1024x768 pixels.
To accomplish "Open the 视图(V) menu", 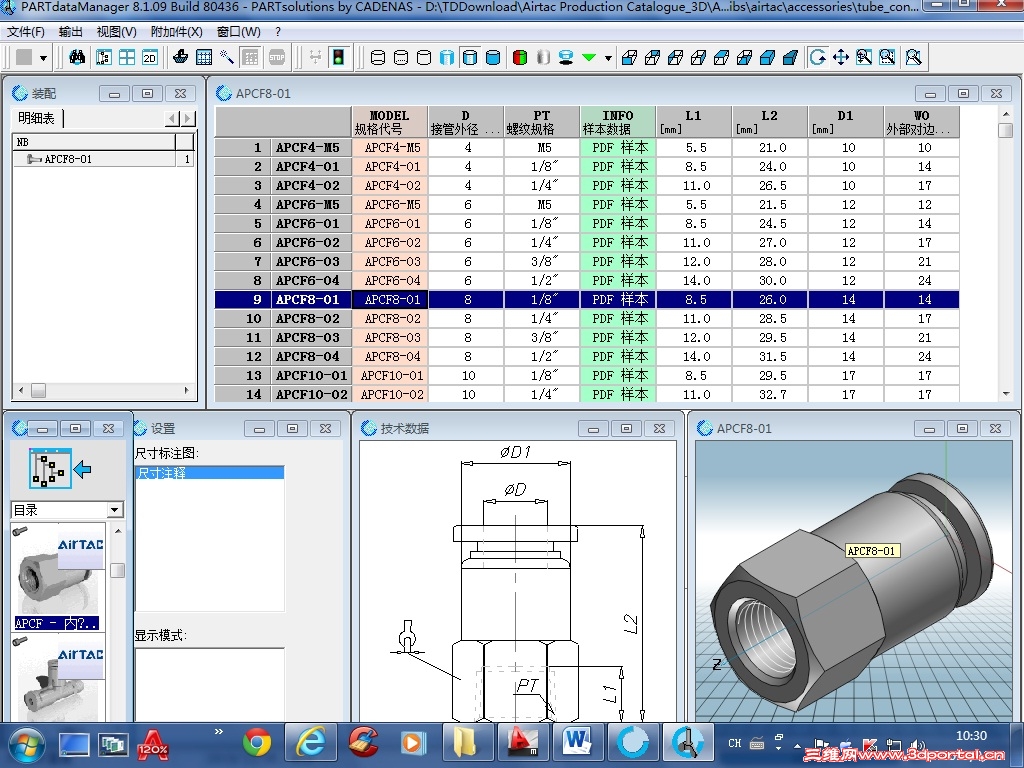I will click(116, 32).
